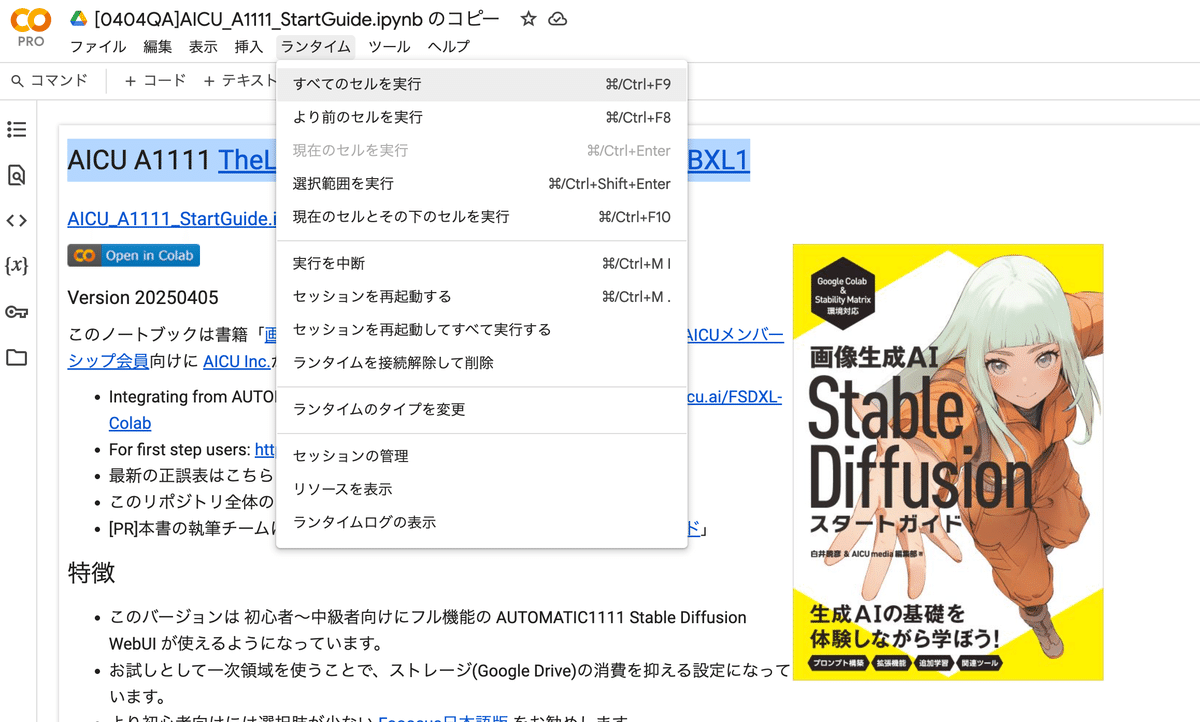Click the Colab PRO logo
The image size is (1200, 722).
pyautogui.click(x=30, y=28)
